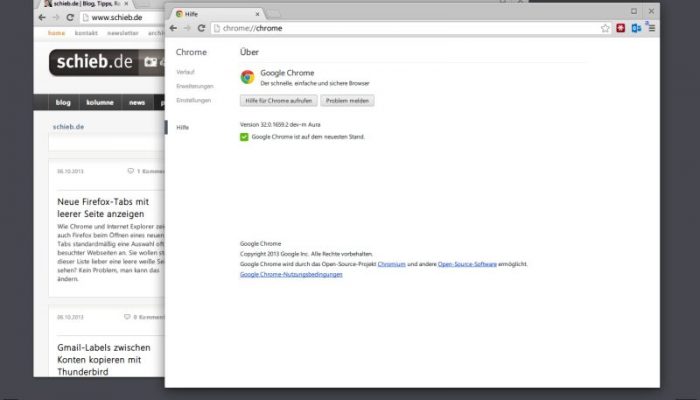
Task: Click the Hilfe für Chrome aufrufen button
Action: point(279,100)
